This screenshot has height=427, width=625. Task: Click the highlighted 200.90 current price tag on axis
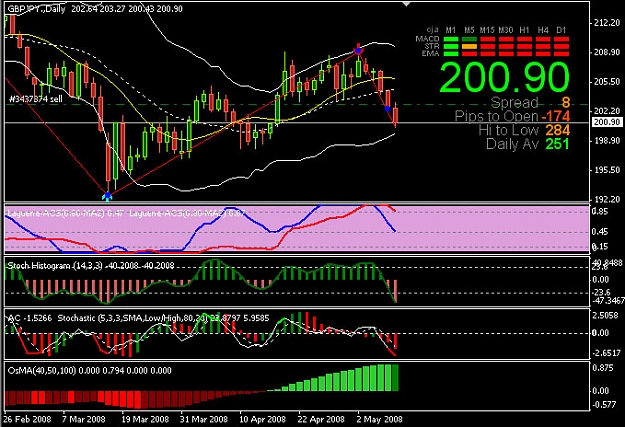(x=607, y=122)
